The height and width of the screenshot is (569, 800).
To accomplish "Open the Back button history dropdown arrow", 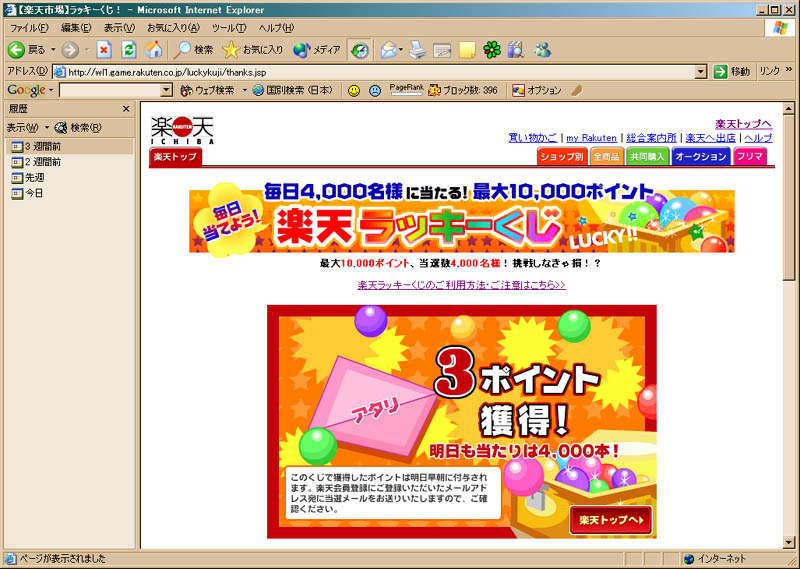I will click(x=53, y=50).
